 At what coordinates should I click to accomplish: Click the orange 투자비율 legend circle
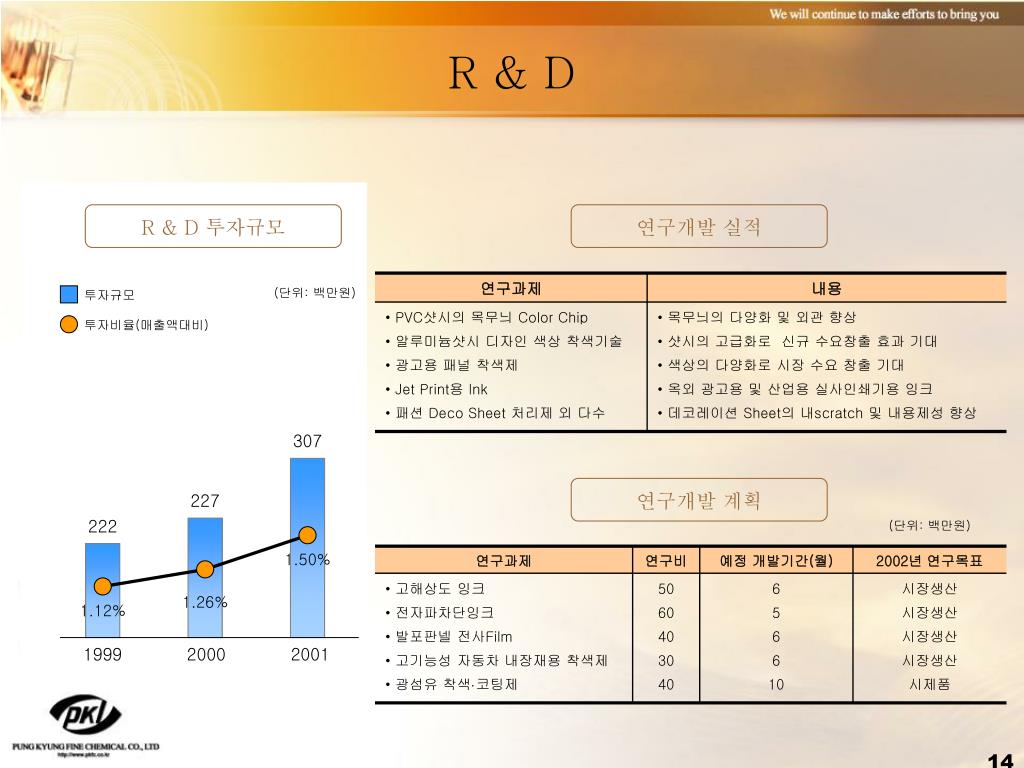pos(69,324)
